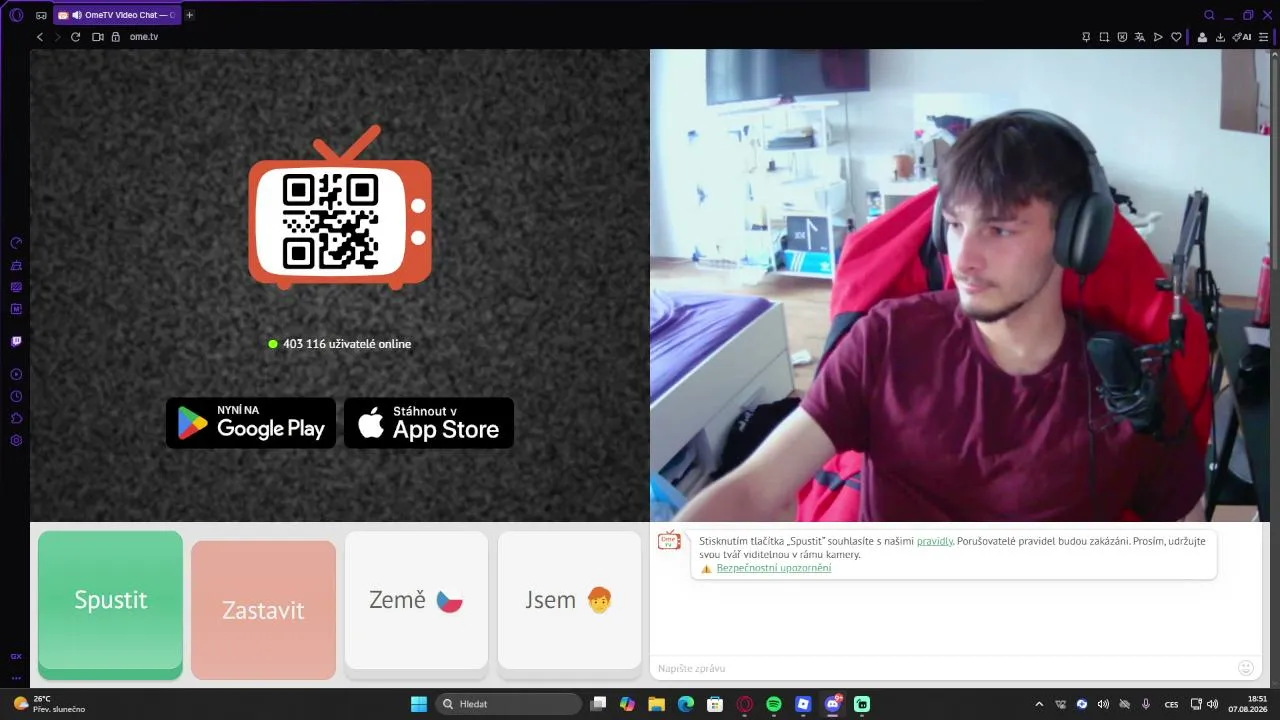Open sidebar three-dots setup menu
The width and height of the screenshot is (1280, 720).
(x=16, y=677)
